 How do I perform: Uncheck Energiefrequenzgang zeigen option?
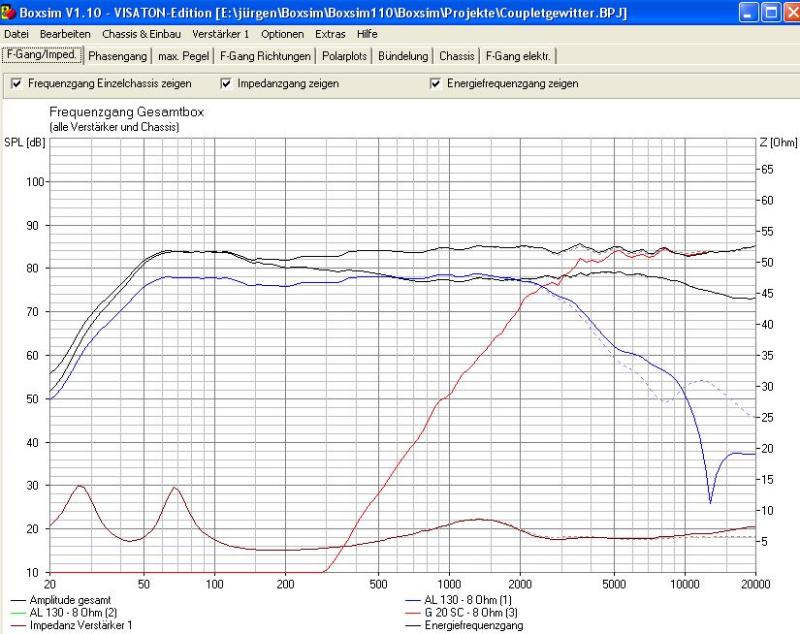435,84
